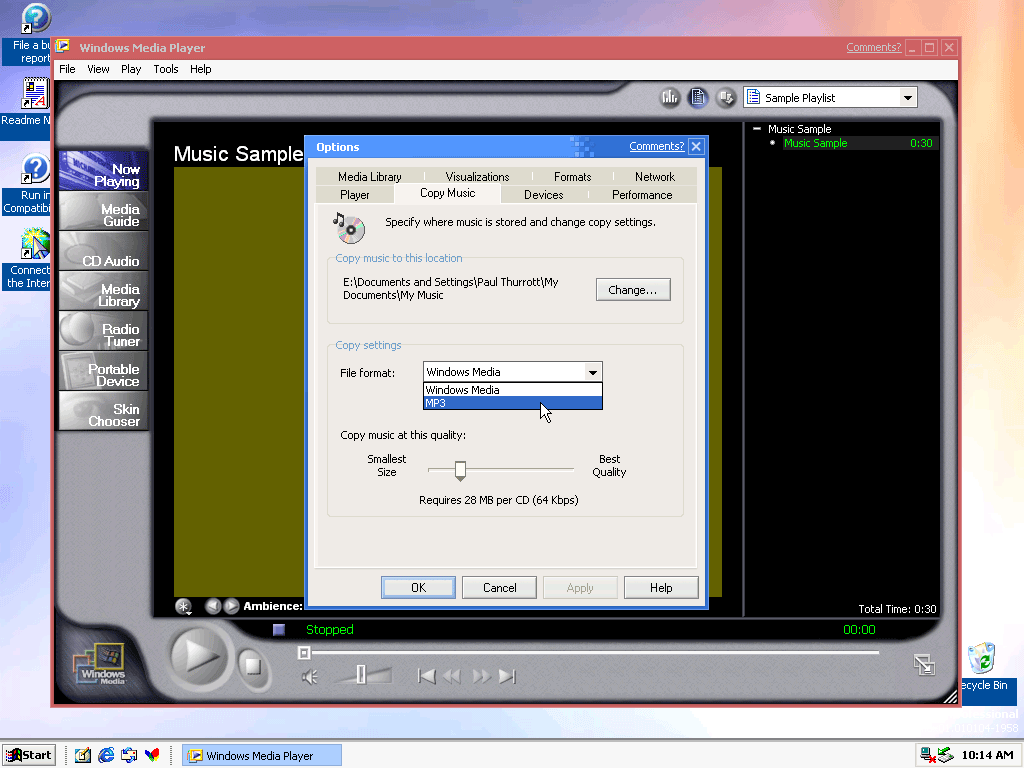Select MP3 in File format list
1024x768 pixels.
tap(512, 403)
